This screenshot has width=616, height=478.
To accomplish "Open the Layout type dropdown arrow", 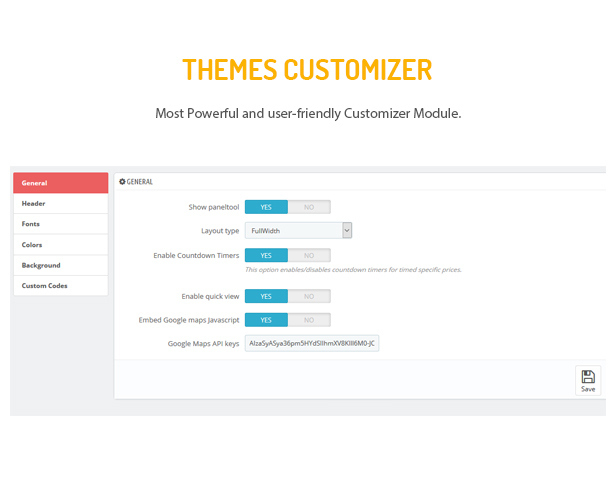I will coord(347,231).
